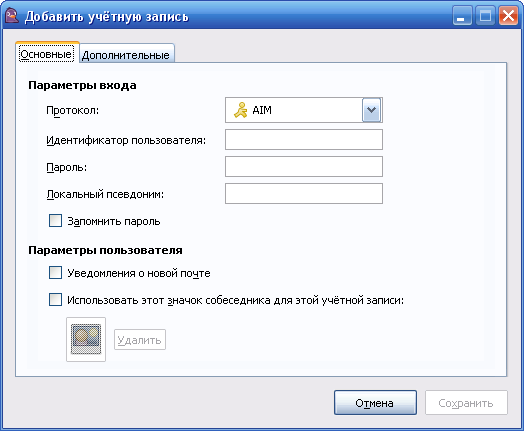Enable the Запомнить пароль checkbox

pos(55,221)
